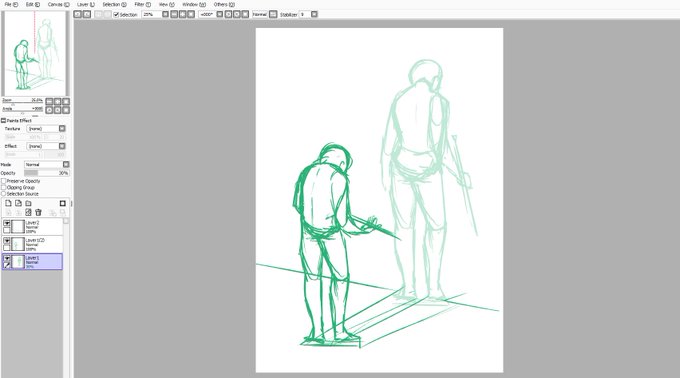Click the button right of the Normal field
The image size is (680, 378).
(x=273, y=14)
